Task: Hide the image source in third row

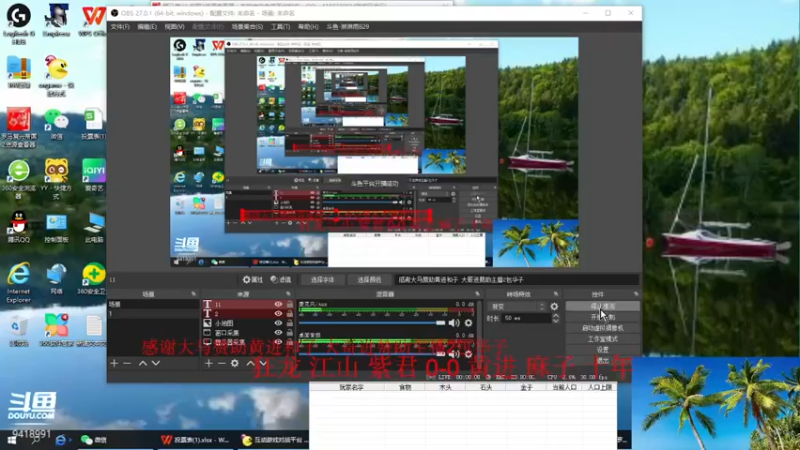Action: coord(278,323)
